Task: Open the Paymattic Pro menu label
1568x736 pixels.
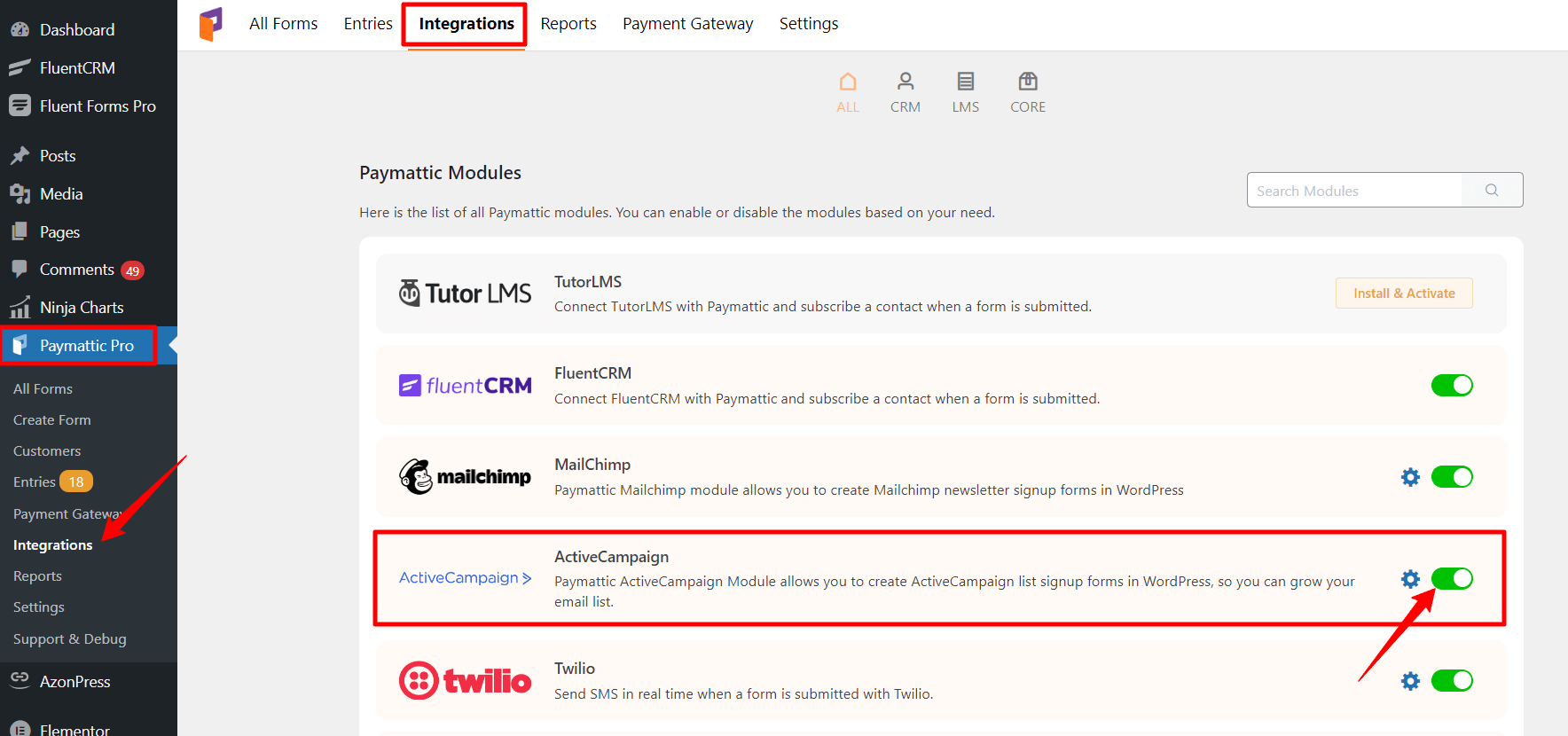Action: click(87, 345)
